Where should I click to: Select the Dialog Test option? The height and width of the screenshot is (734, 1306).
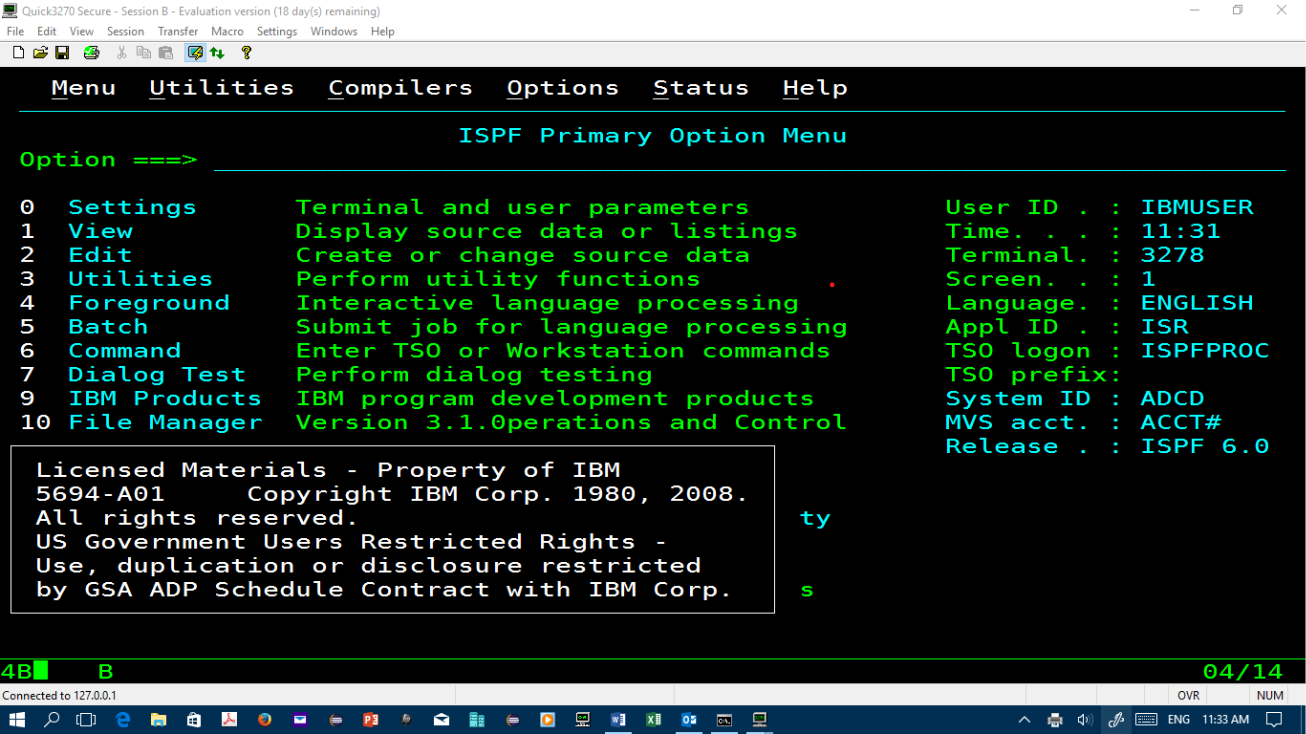coord(156,375)
